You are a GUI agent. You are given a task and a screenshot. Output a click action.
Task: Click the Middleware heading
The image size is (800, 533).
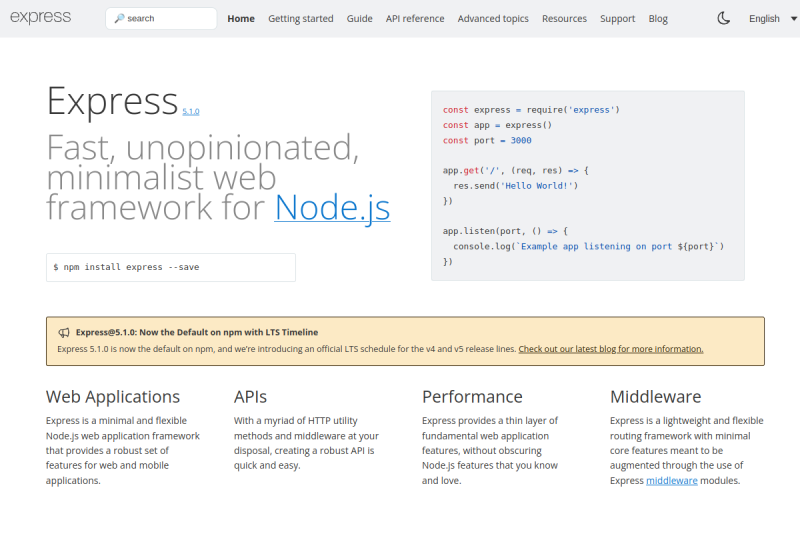click(x=656, y=397)
